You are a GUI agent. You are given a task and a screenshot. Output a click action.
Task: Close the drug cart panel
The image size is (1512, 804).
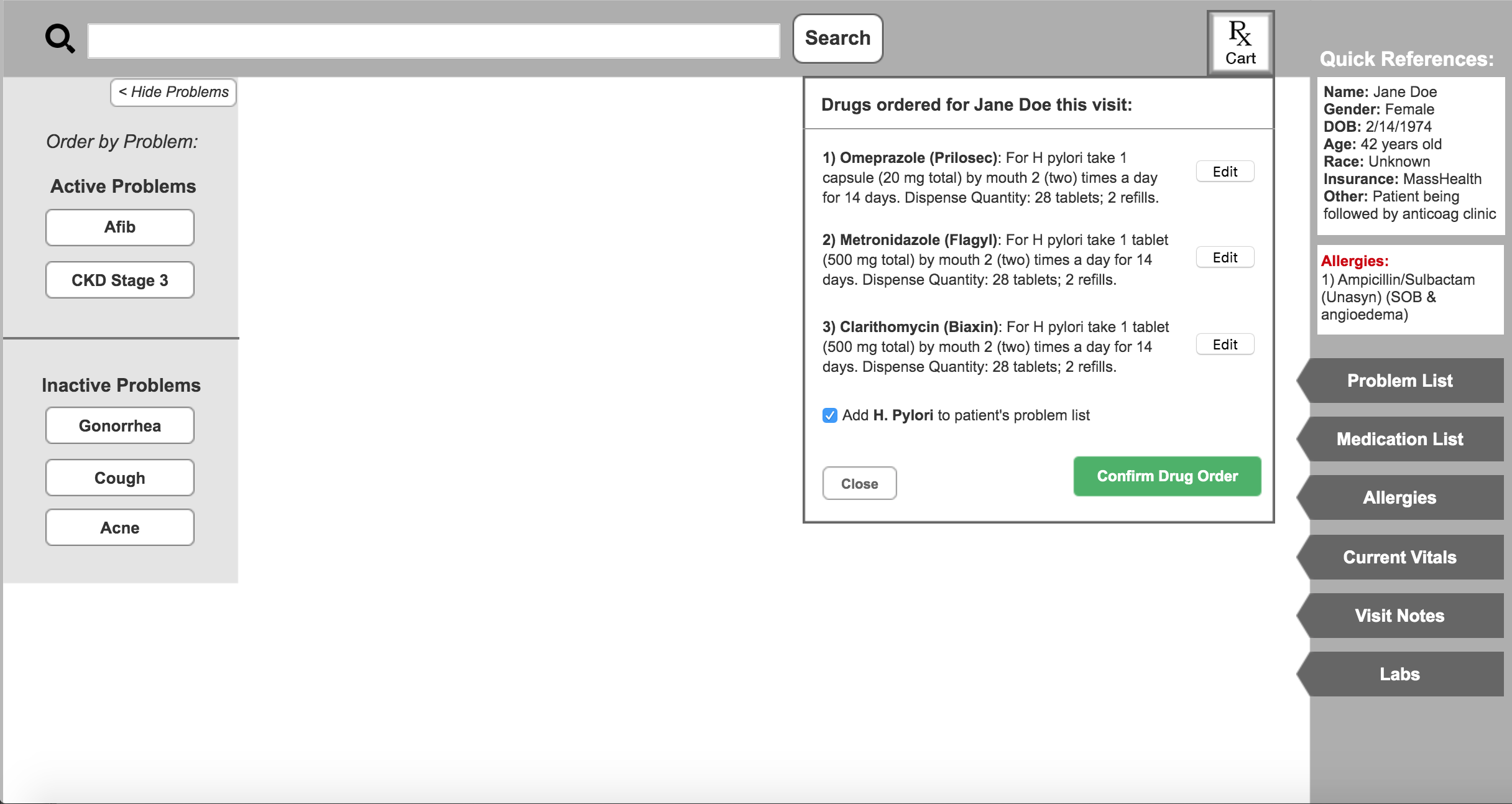[x=859, y=484]
